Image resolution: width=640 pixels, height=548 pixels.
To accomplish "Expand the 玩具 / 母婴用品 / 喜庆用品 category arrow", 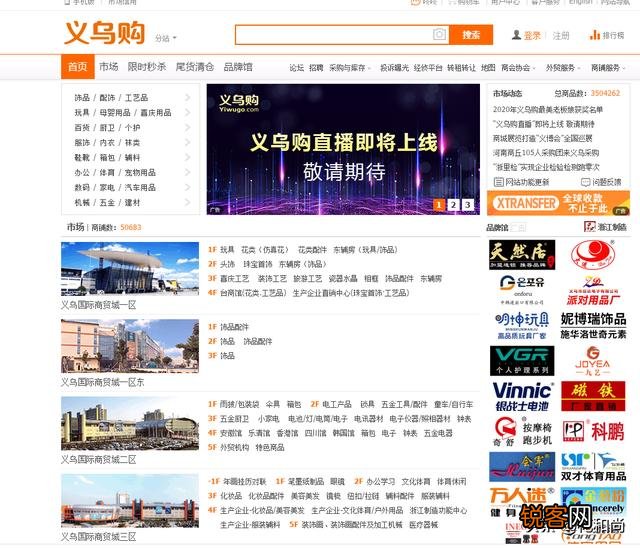I will coord(188,113).
